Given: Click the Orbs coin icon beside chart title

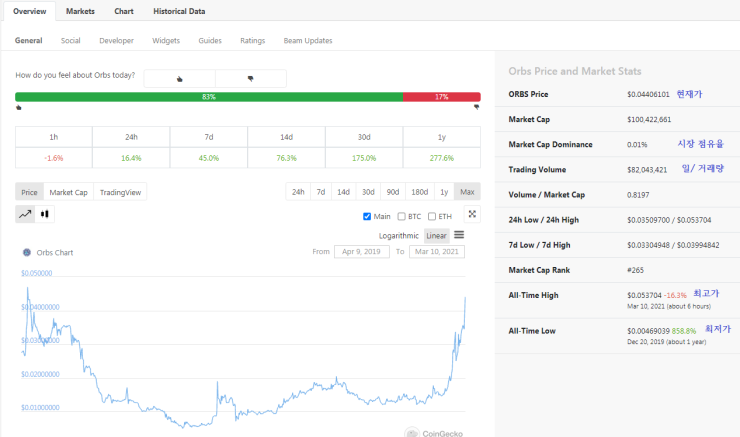Looking at the screenshot, I should 27,252.
